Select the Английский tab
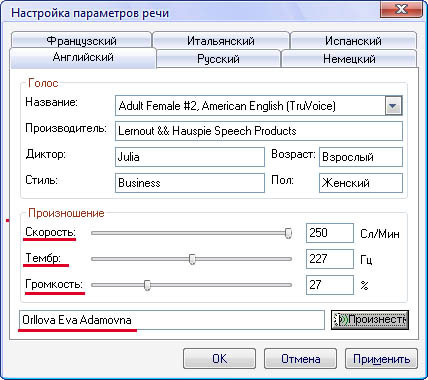The width and height of the screenshot is (428, 380). [x=83, y=57]
